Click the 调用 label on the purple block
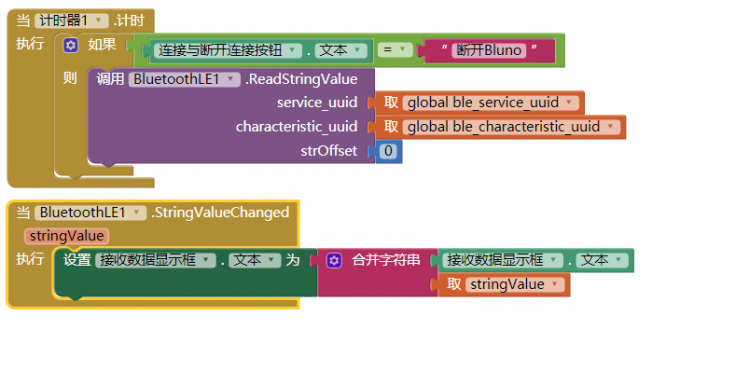Image resolution: width=749 pixels, height=371 pixels. pyautogui.click(x=110, y=79)
